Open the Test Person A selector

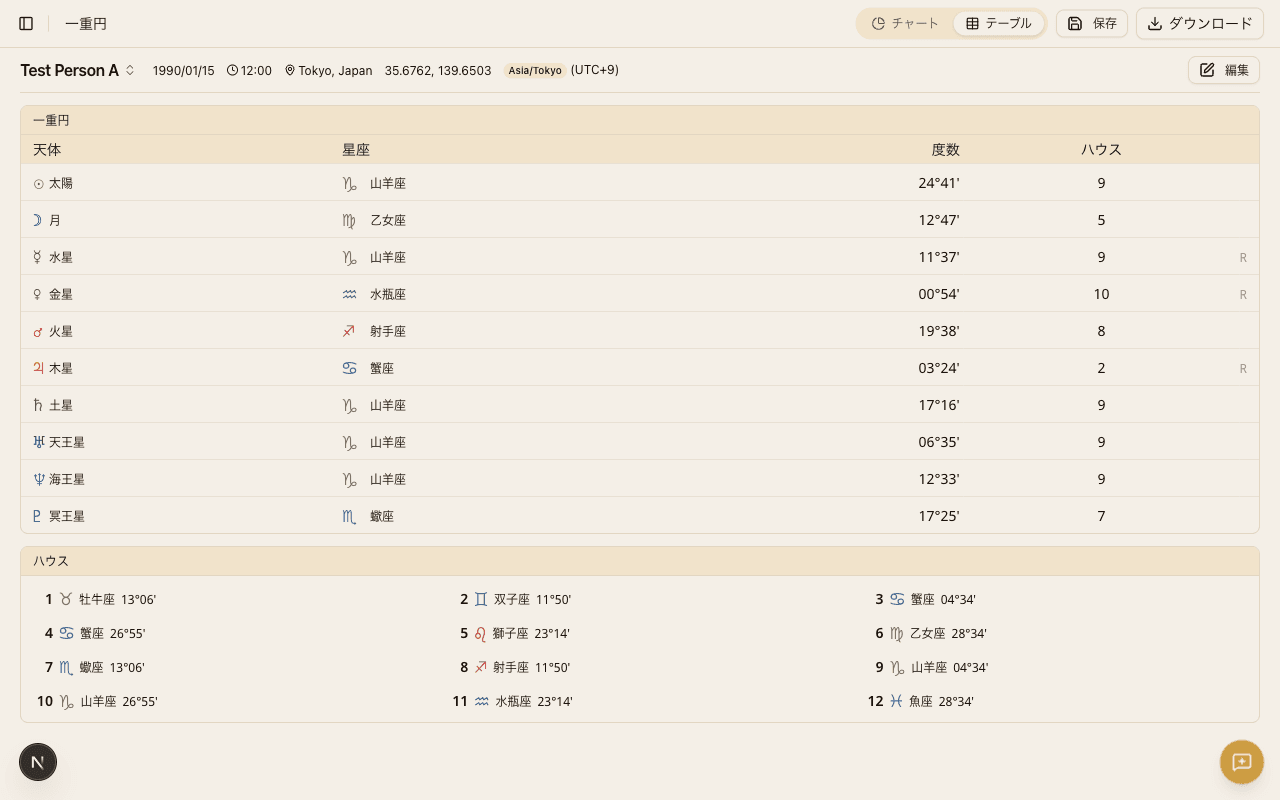coord(70,70)
